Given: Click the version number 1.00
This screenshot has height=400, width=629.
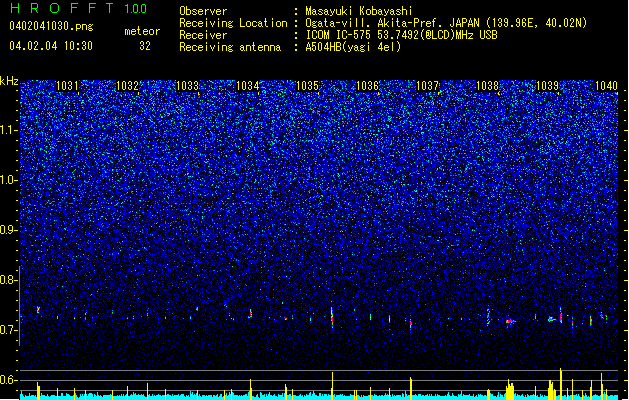Looking at the screenshot, I should [x=136, y=8].
